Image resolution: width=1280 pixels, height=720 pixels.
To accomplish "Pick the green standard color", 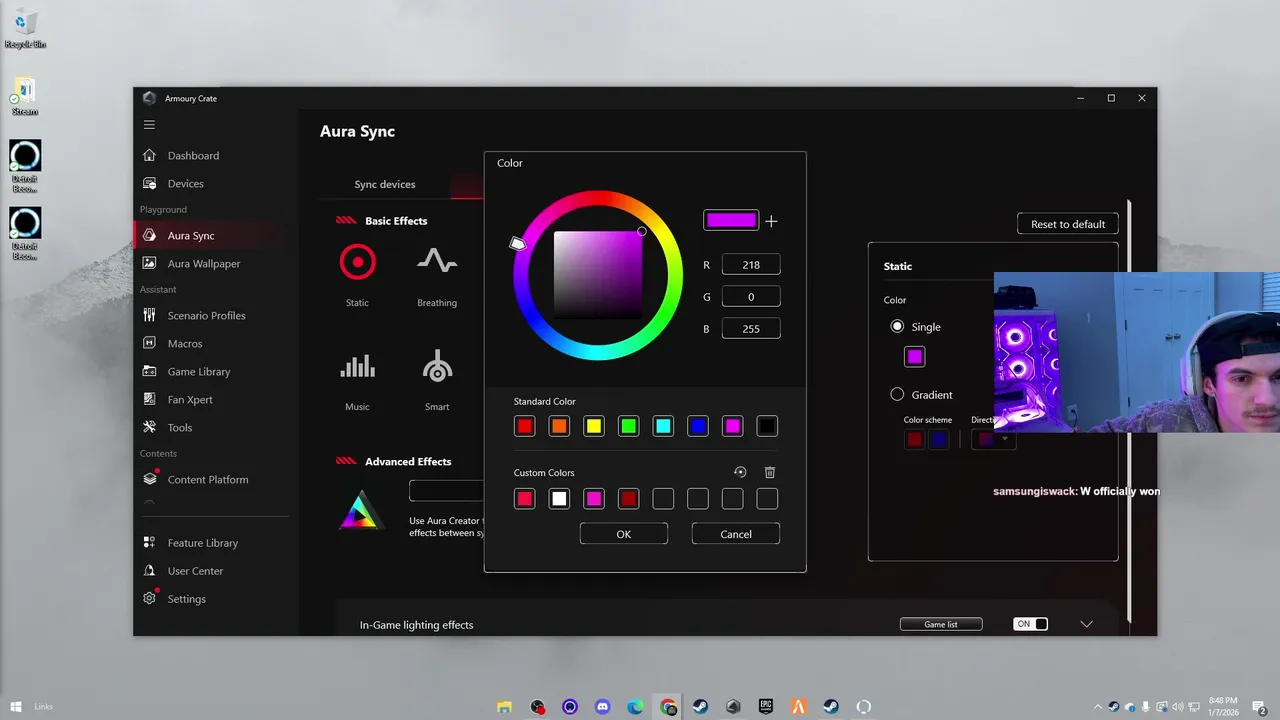I will pyautogui.click(x=628, y=426).
